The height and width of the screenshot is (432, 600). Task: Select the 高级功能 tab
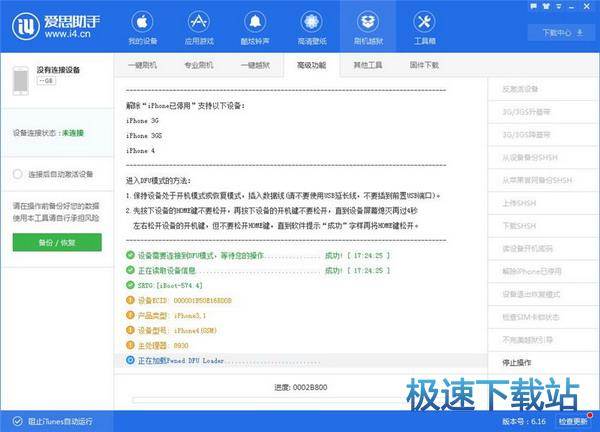pos(311,65)
